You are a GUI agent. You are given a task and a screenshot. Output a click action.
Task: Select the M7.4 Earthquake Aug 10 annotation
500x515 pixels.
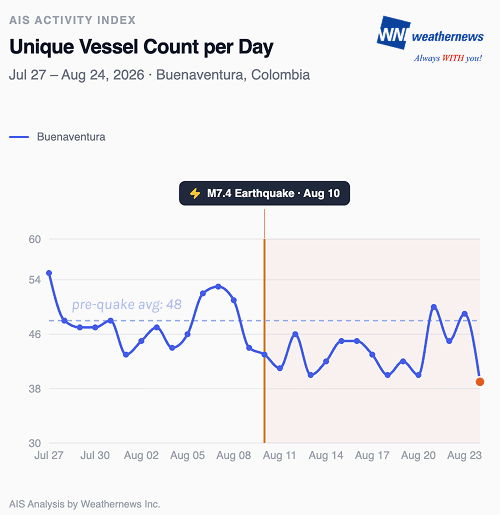[264, 193]
